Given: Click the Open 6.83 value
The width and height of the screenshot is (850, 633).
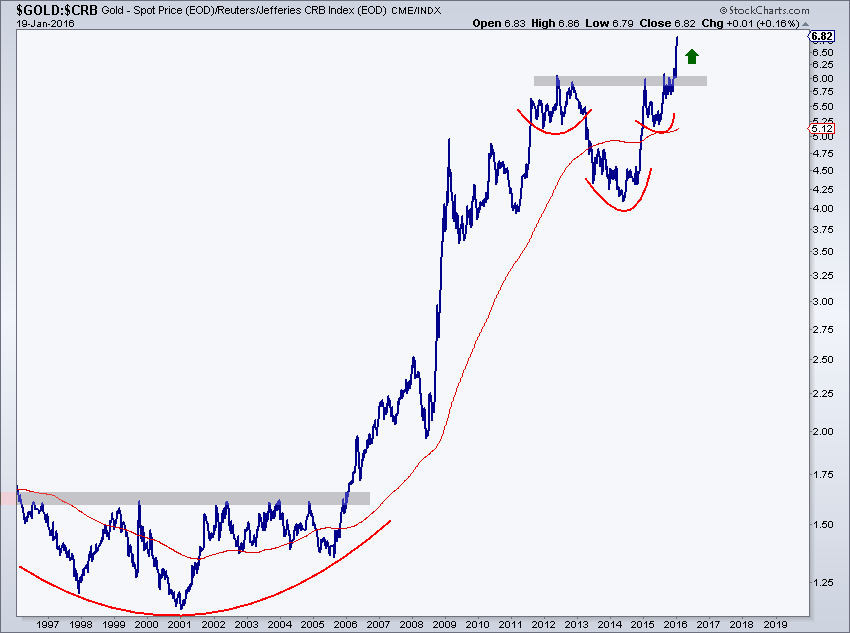Looking at the screenshot, I should point(499,23).
